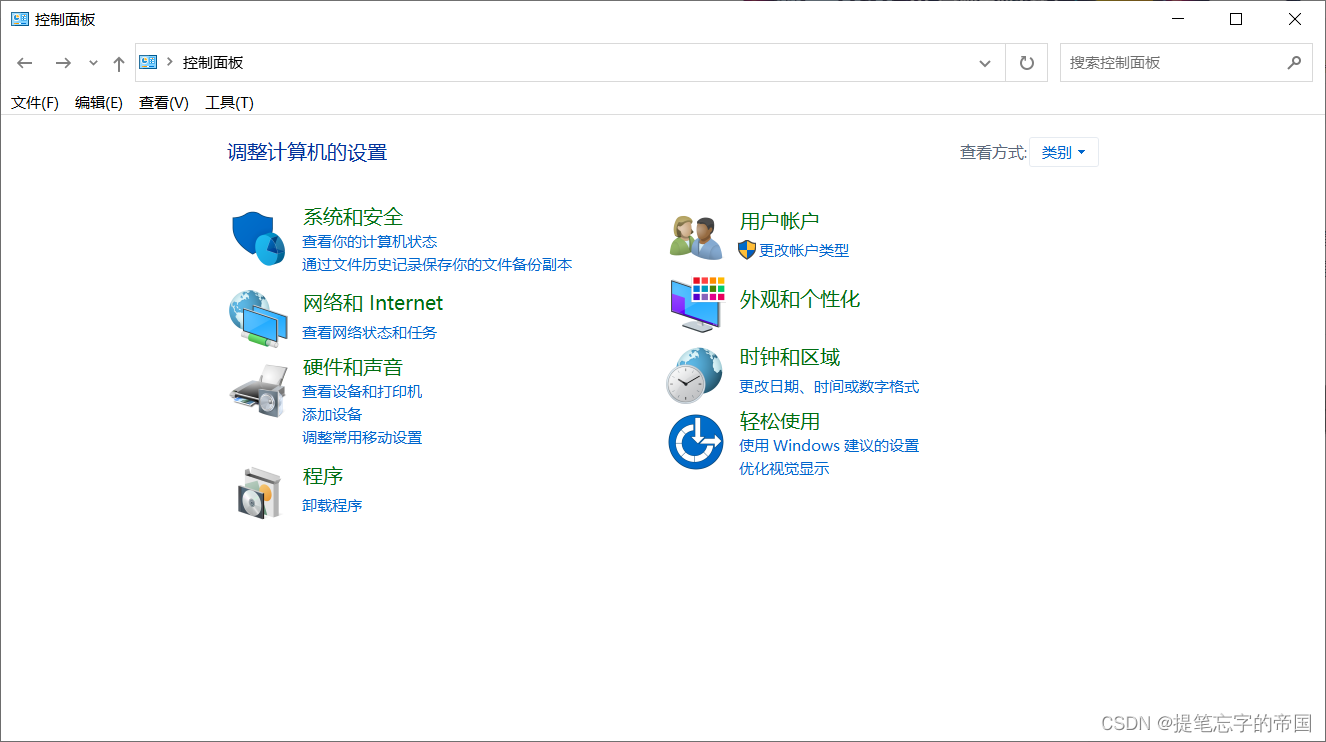
Task: Click 使用 Windows 建议的设置 link
Action: pos(829,446)
